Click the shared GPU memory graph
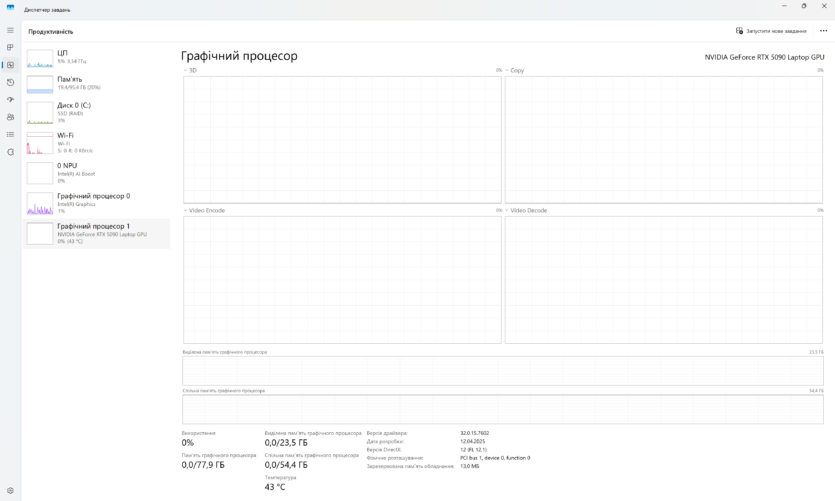 point(503,409)
